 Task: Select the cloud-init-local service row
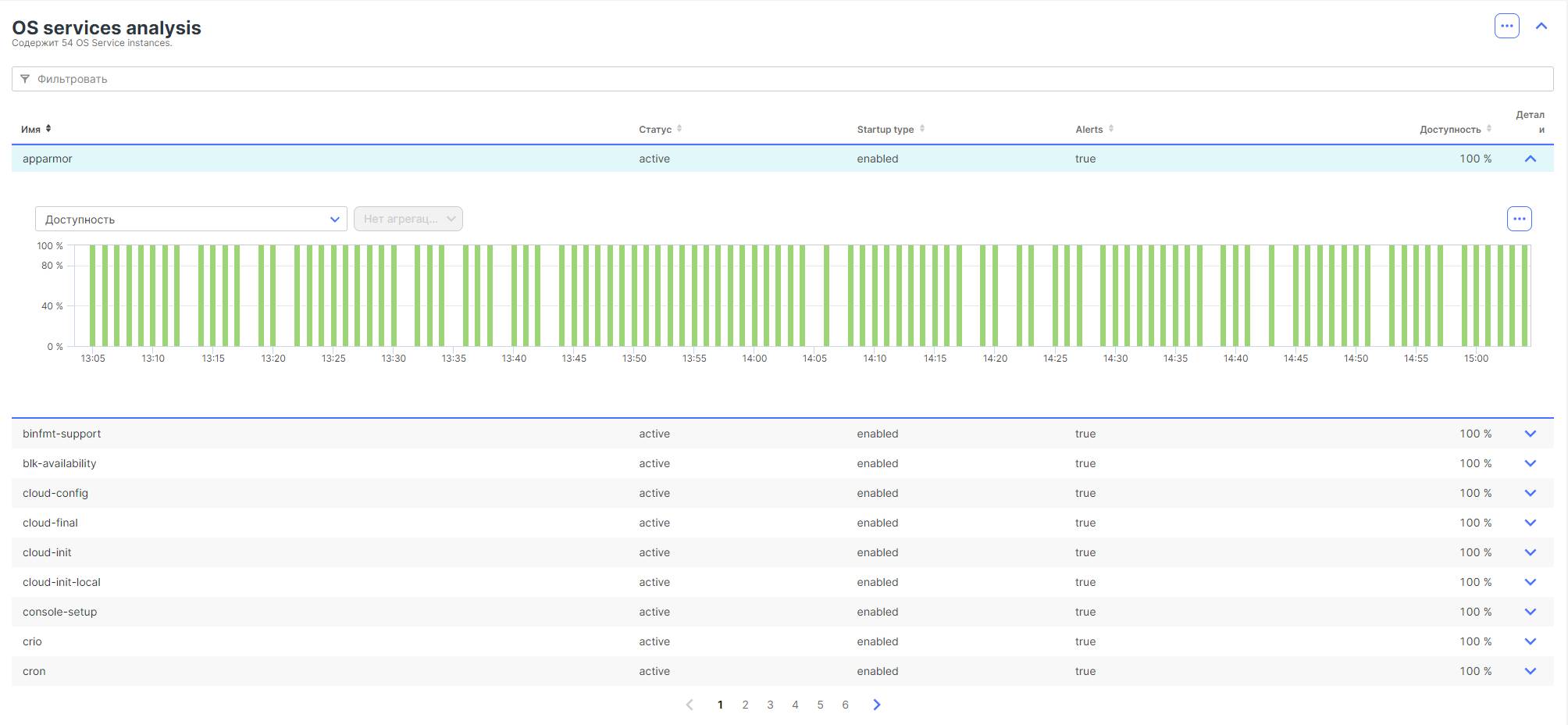62,582
